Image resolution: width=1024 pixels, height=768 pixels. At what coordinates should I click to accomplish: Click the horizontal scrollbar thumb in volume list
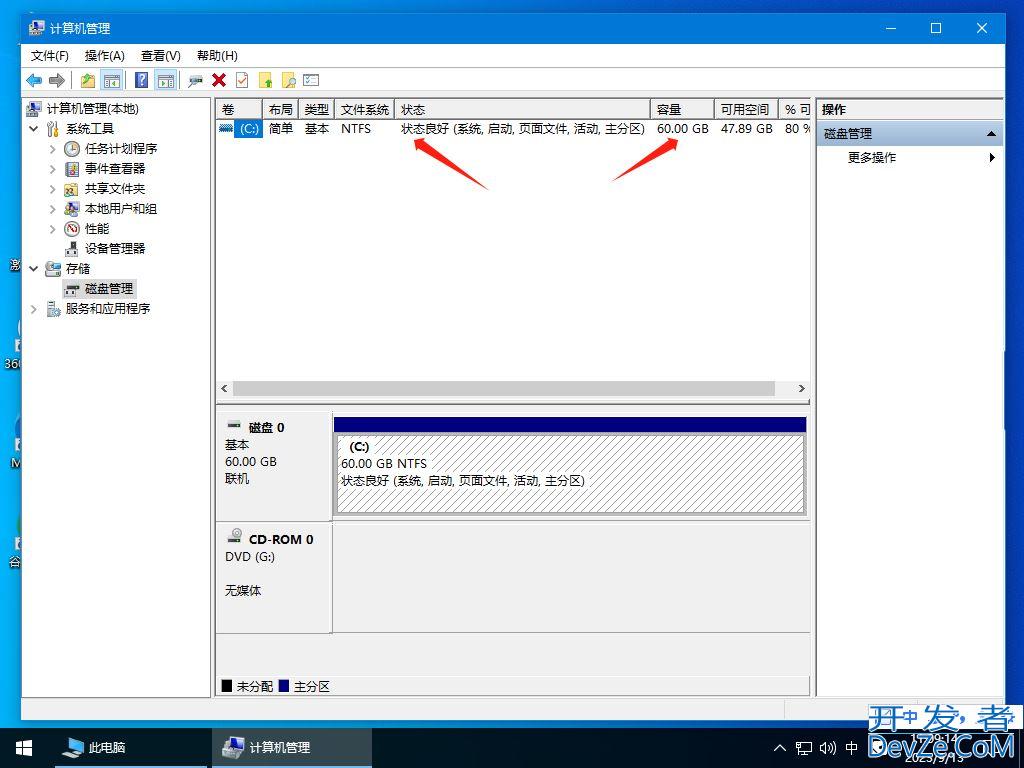click(504, 389)
